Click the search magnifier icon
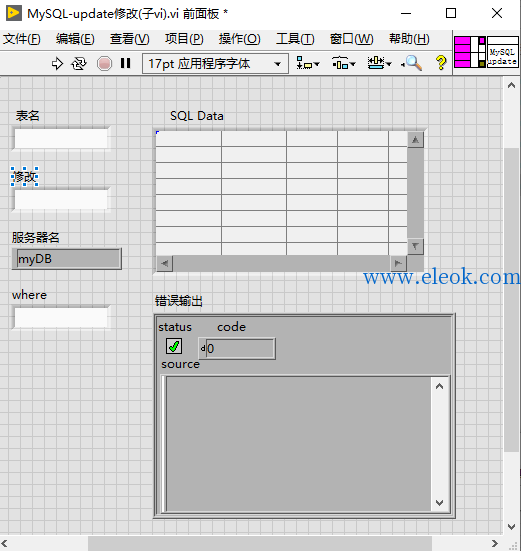Image resolution: width=521 pixels, height=551 pixels. (412, 63)
